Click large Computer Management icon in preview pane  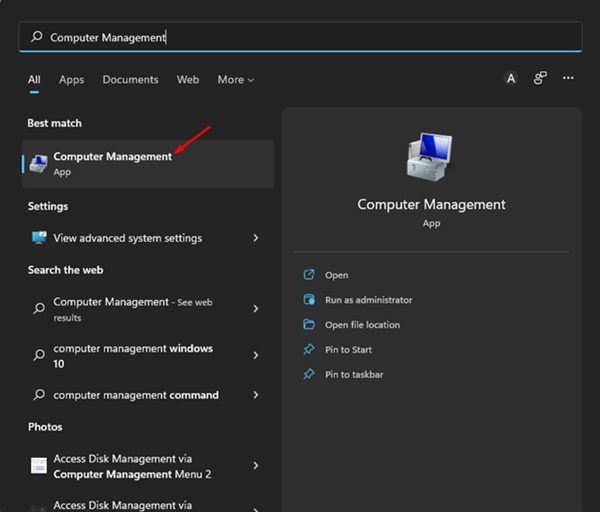[430, 157]
